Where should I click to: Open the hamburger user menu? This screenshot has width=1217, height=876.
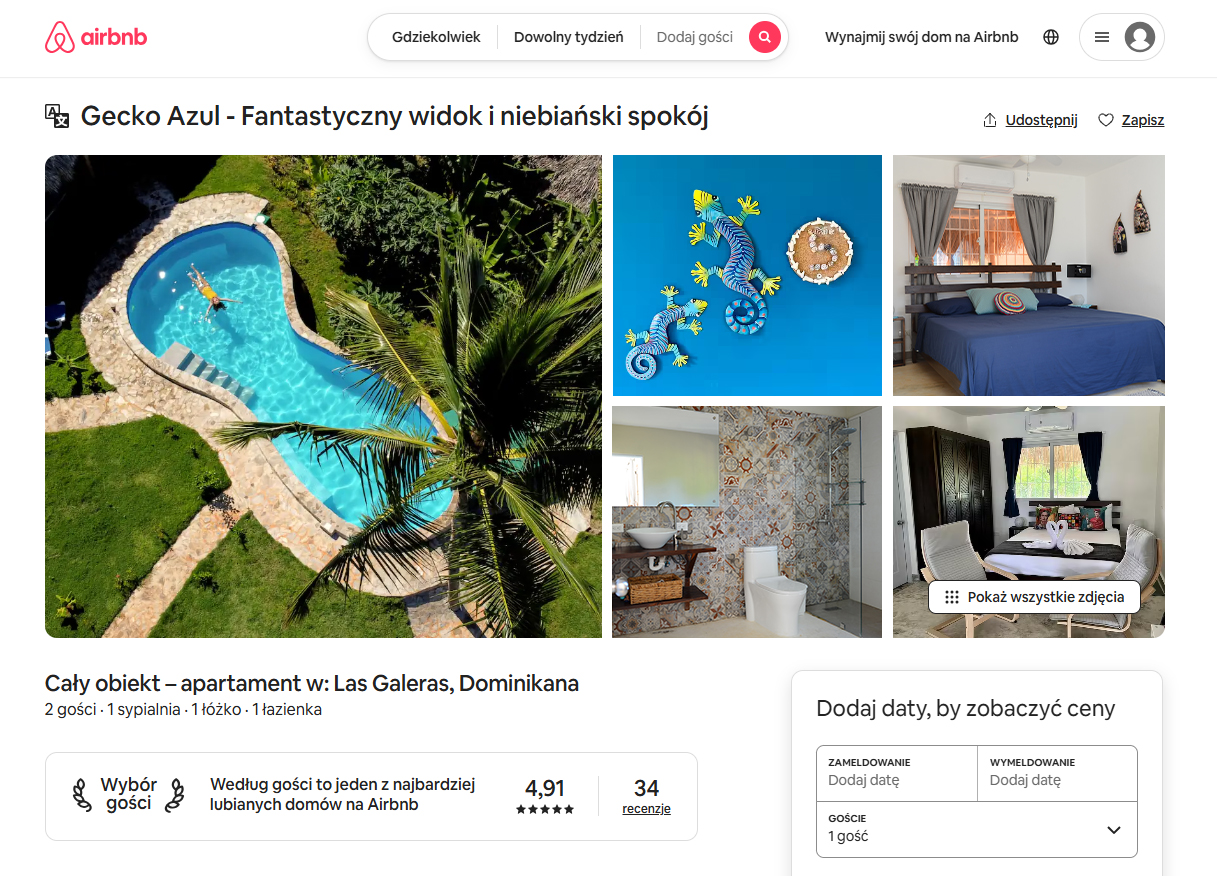[x=1102, y=38]
